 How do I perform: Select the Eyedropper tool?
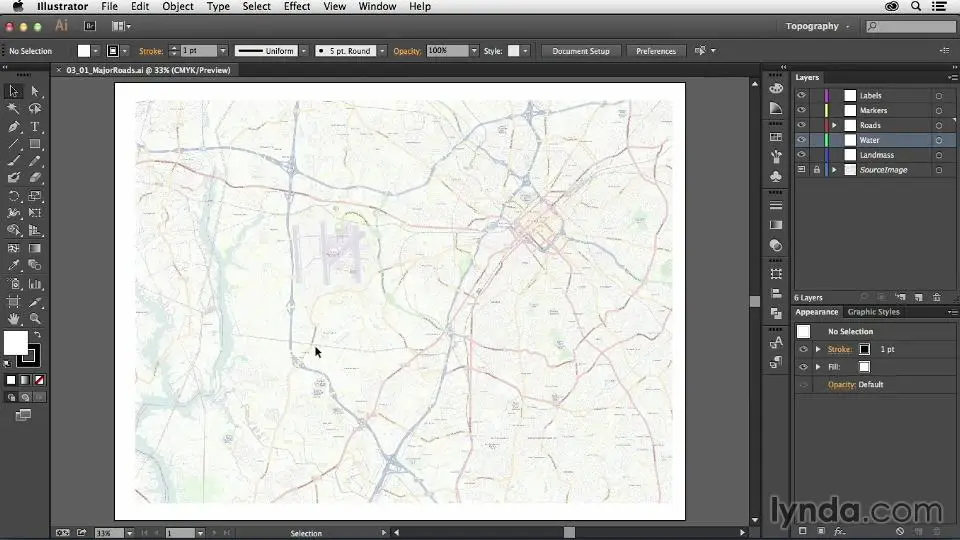pos(13,265)
